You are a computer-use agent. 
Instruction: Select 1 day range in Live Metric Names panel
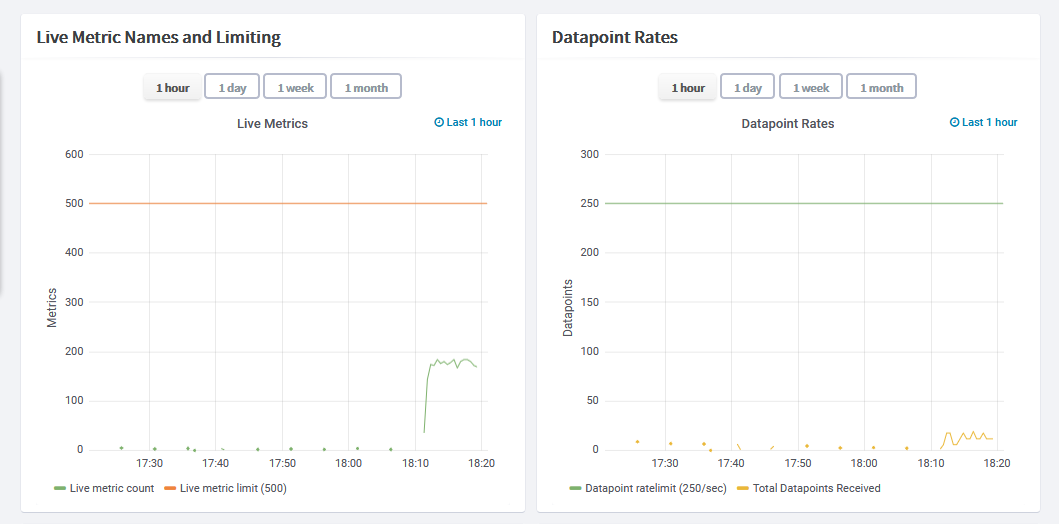(x=232, y=87)
